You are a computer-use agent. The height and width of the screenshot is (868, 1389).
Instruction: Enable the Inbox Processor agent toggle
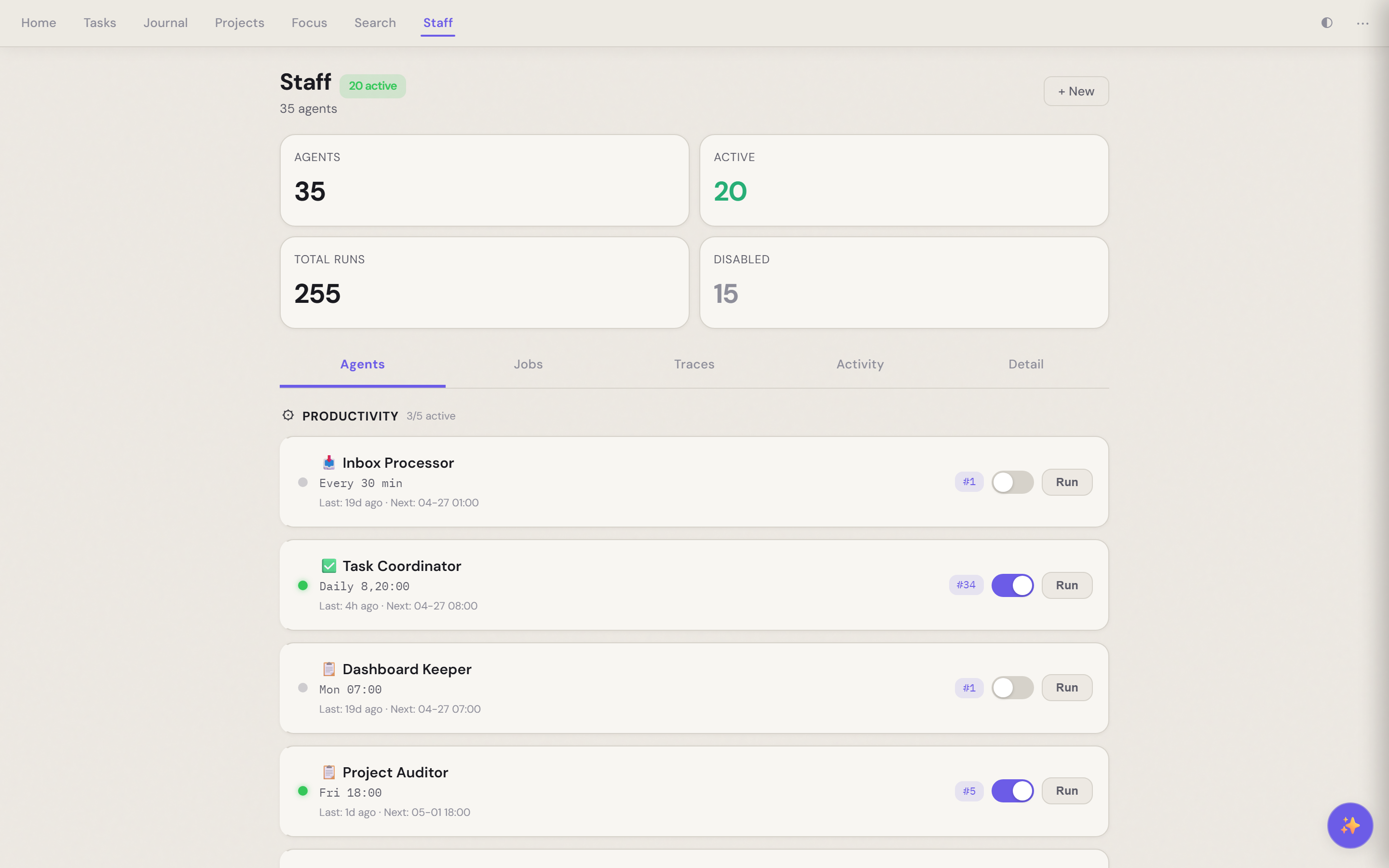tap(1012, 482)
